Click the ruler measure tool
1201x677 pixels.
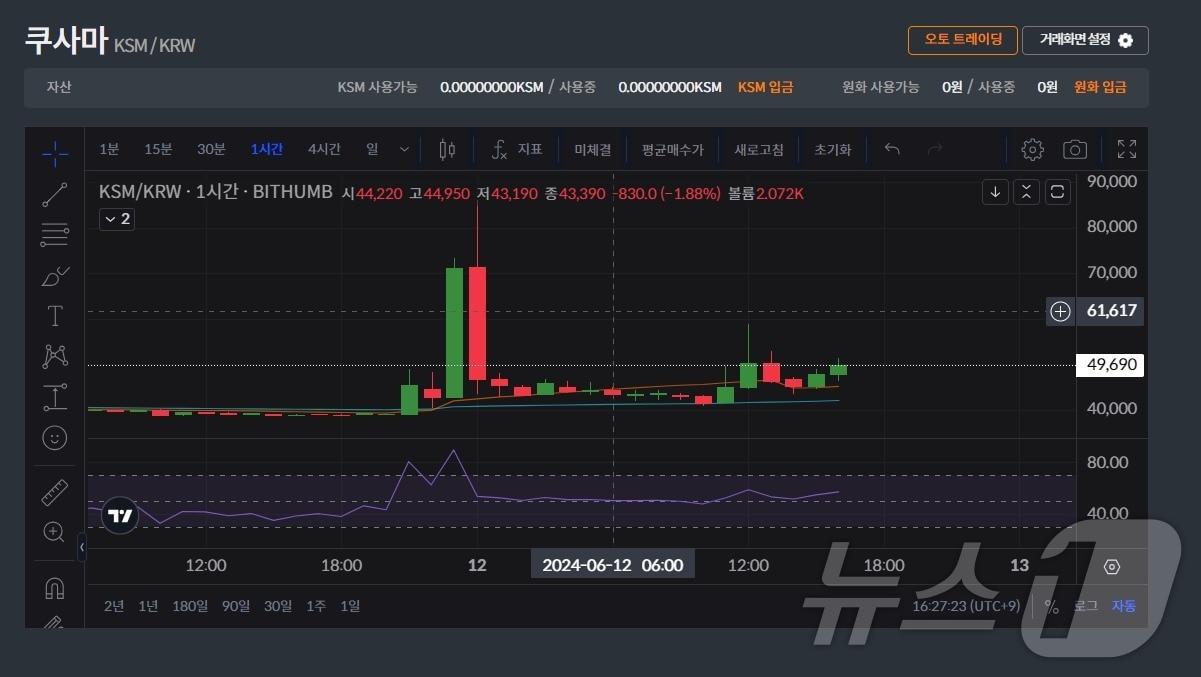click(x=55, y=492)
